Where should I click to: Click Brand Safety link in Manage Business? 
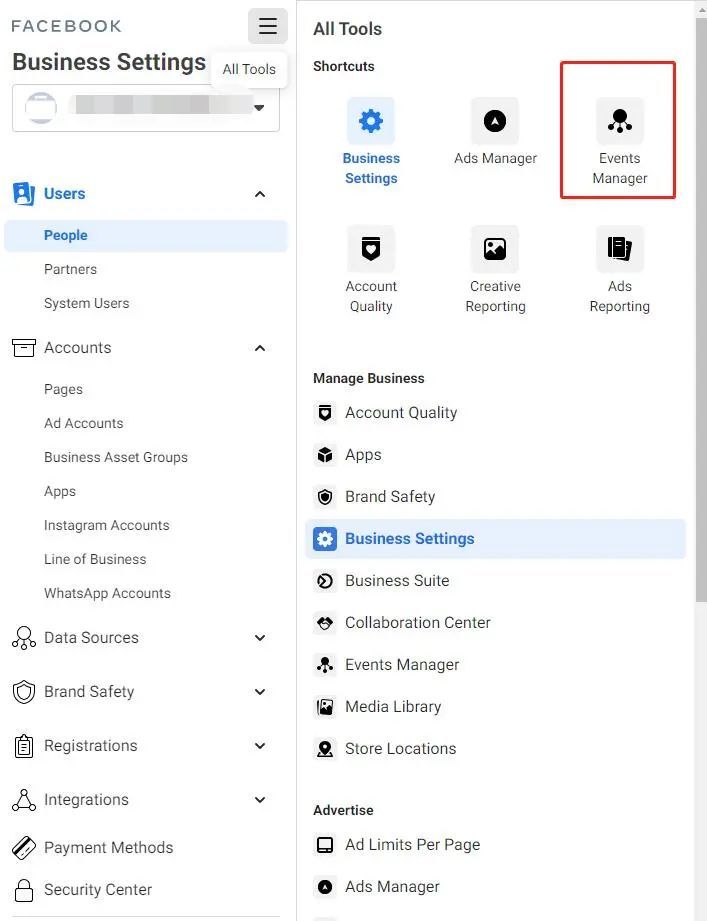[390, 497]
